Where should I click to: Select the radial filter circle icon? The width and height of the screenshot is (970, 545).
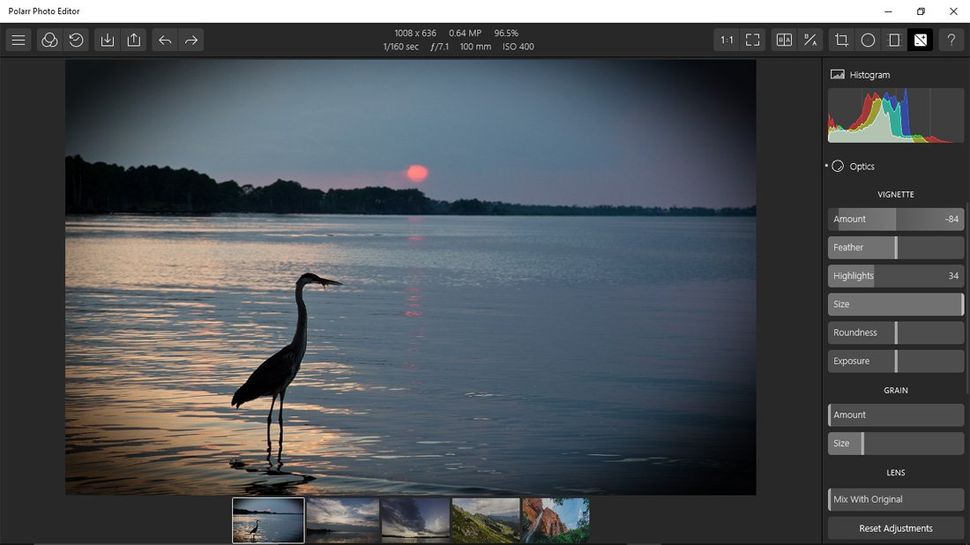tap(868, 40)
